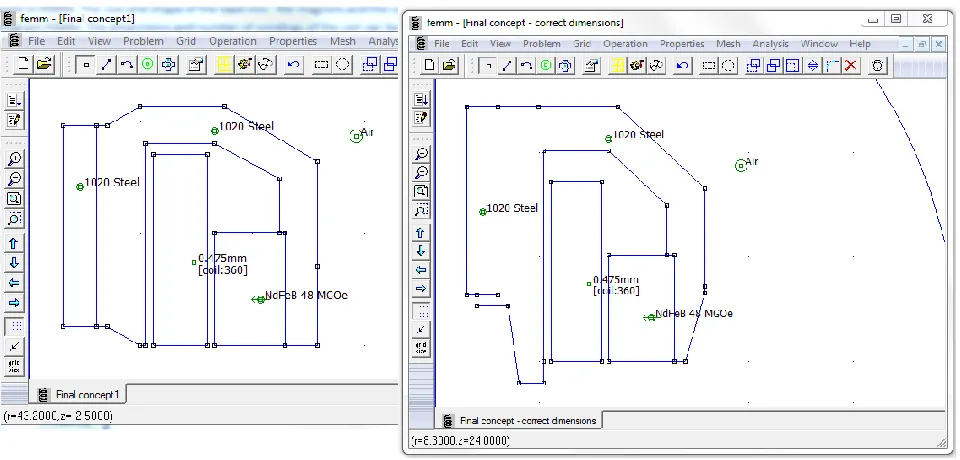Viewport: 960px width, 460px height.
Task: Pan up arrow in Final concept1 side toolbar
Action: point(14,244)
